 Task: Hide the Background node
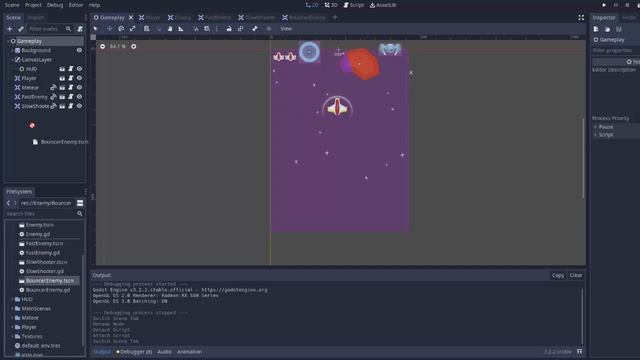click(79, 50)
